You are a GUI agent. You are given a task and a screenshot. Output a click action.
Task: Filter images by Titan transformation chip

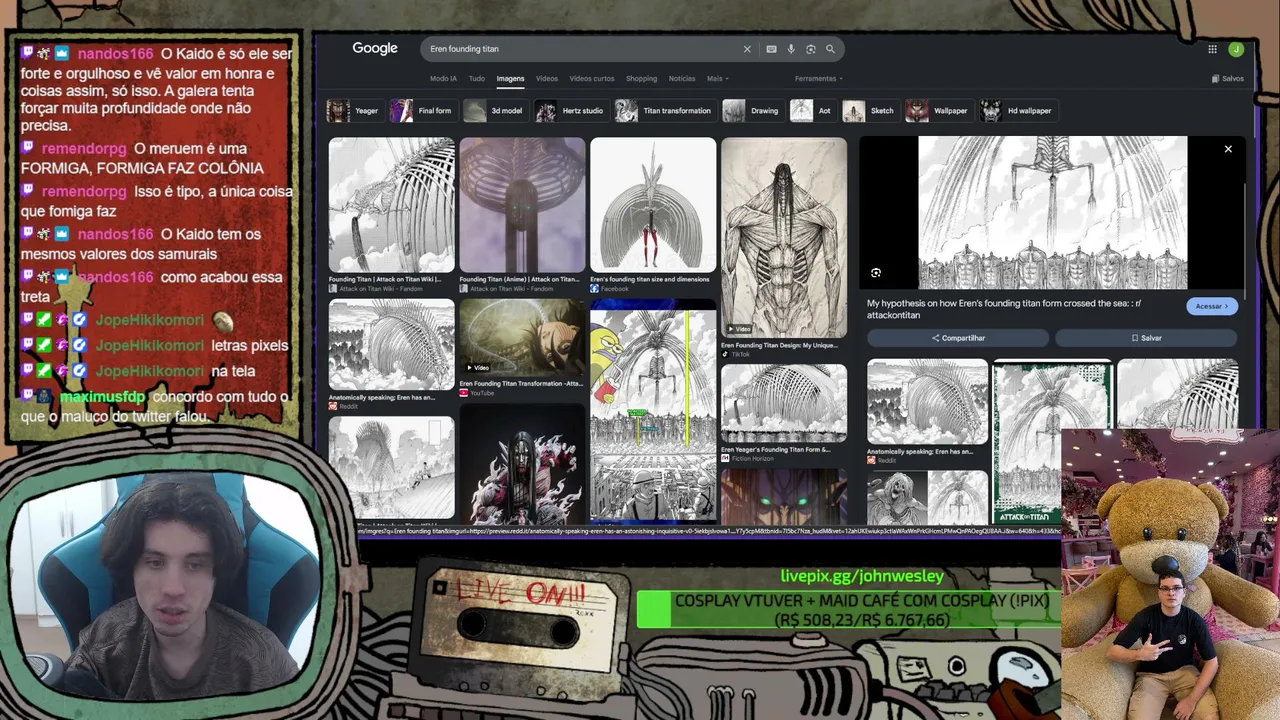pos(664,111)
